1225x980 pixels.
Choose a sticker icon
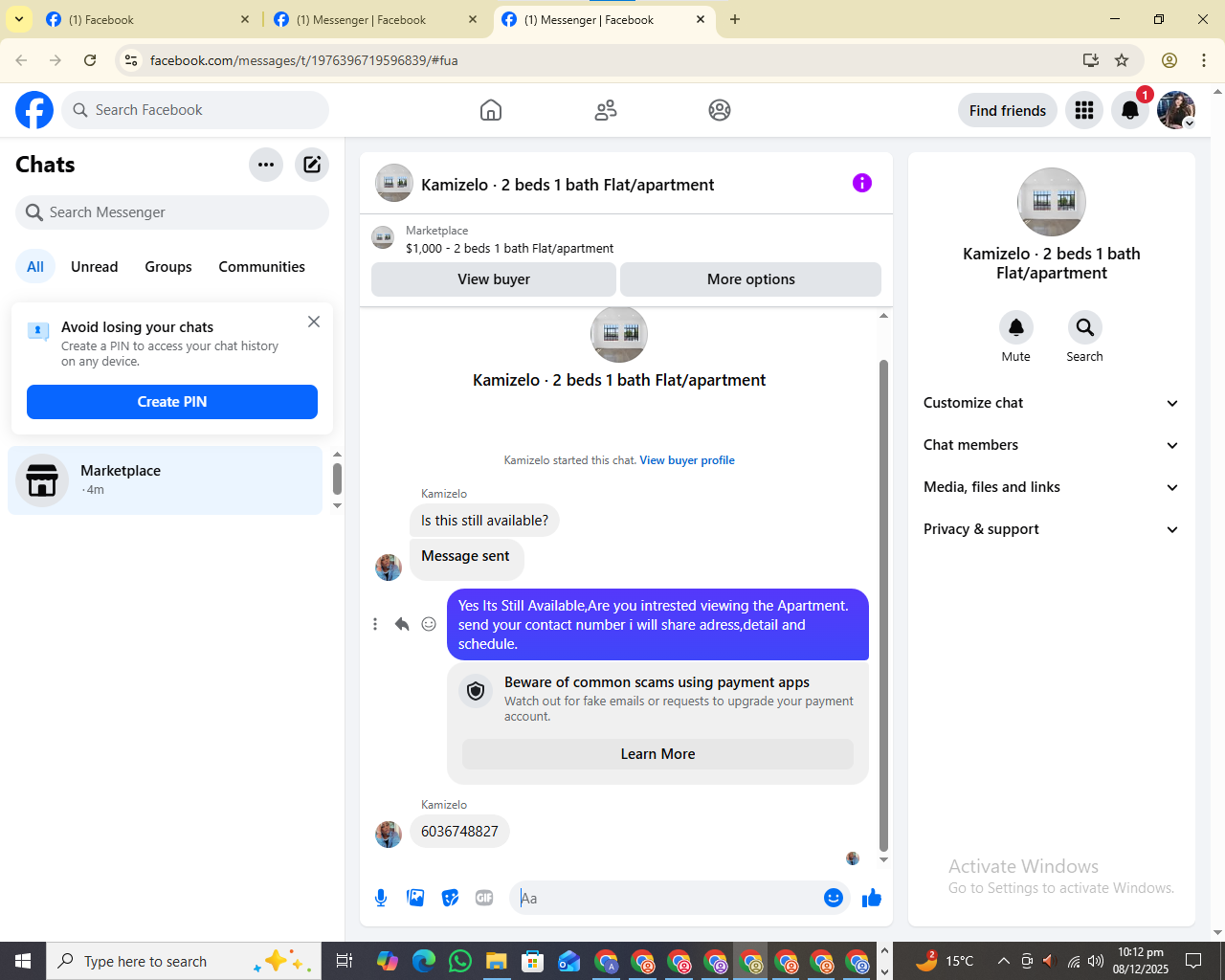[x=450, y=898]
